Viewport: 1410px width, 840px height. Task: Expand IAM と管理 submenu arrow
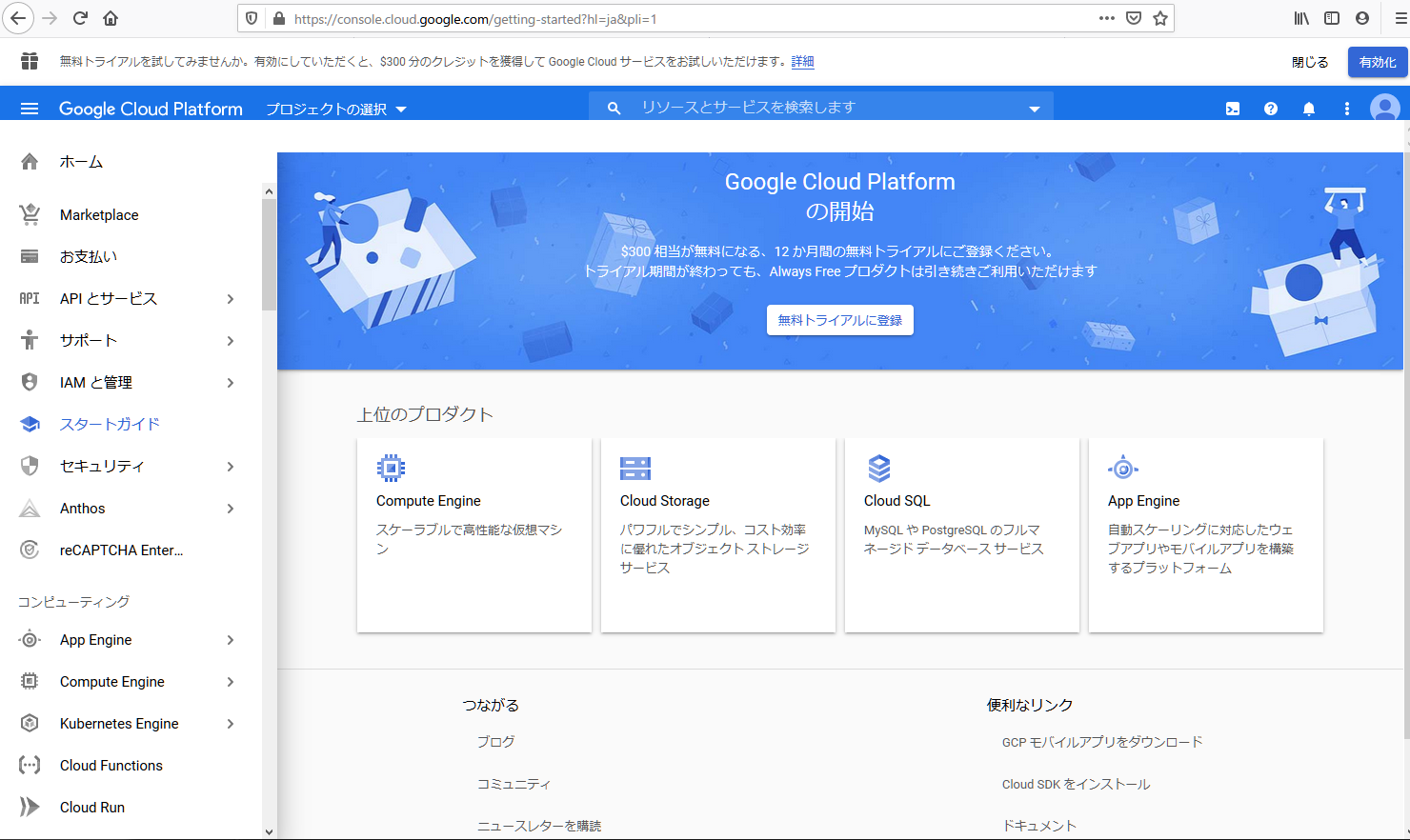click(x=231, y=383)
